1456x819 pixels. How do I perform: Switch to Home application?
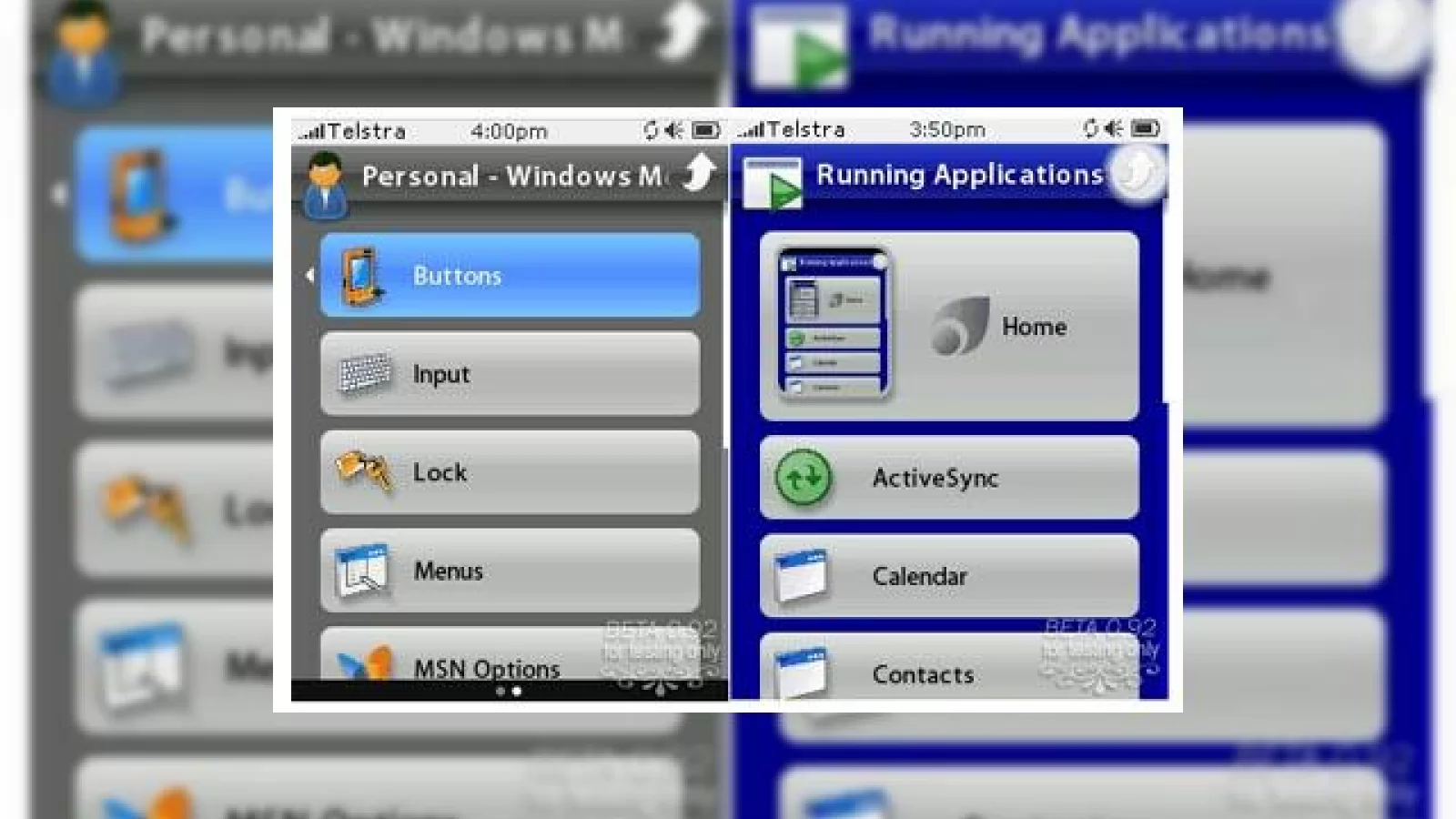(x=949, y=326)
